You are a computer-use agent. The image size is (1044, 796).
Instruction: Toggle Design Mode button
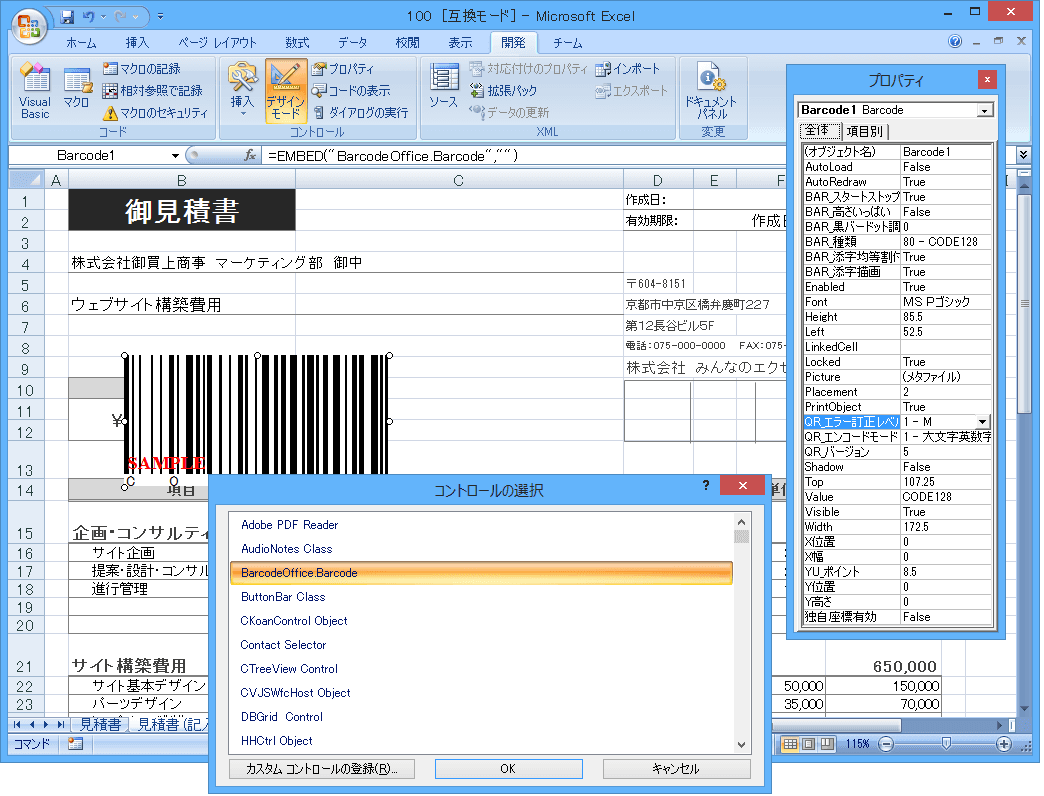pyautogui.click(x=286, y=91)
